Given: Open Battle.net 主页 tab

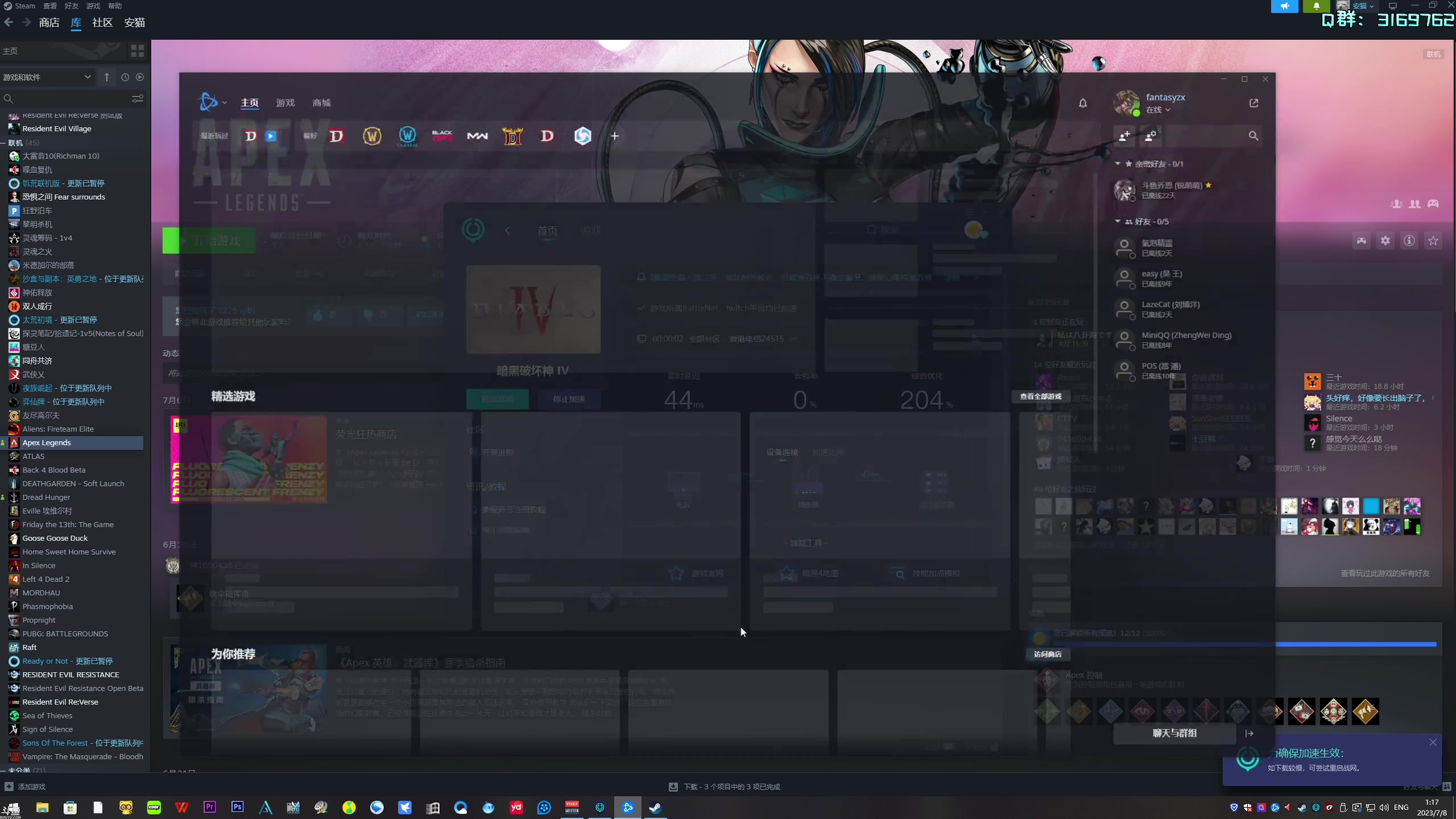Looking at the screenshot, I should point(249,103).
